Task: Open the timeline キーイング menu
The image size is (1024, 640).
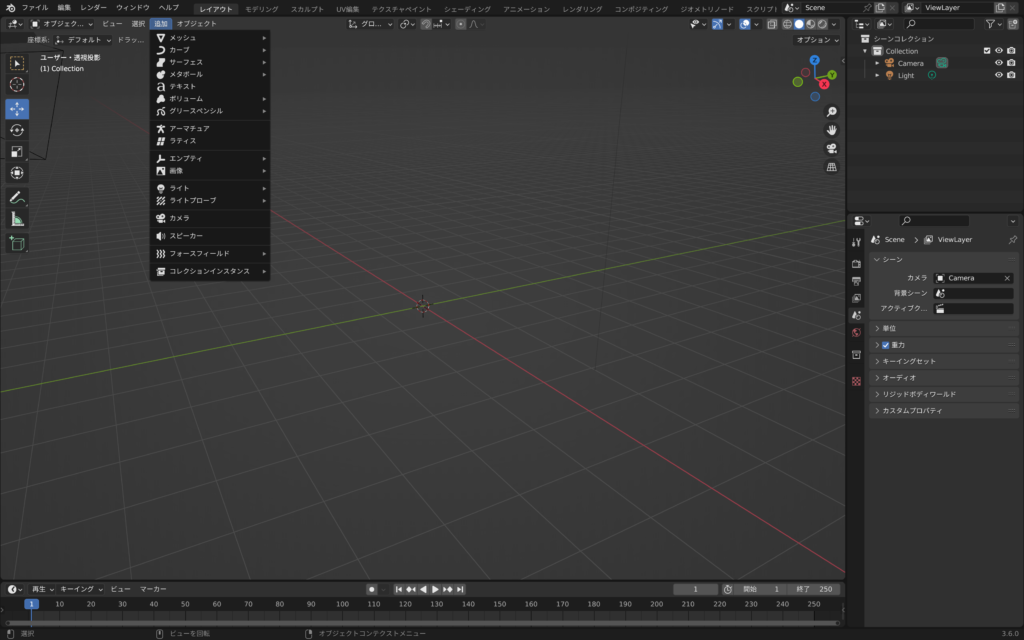Action: point(81,590)
